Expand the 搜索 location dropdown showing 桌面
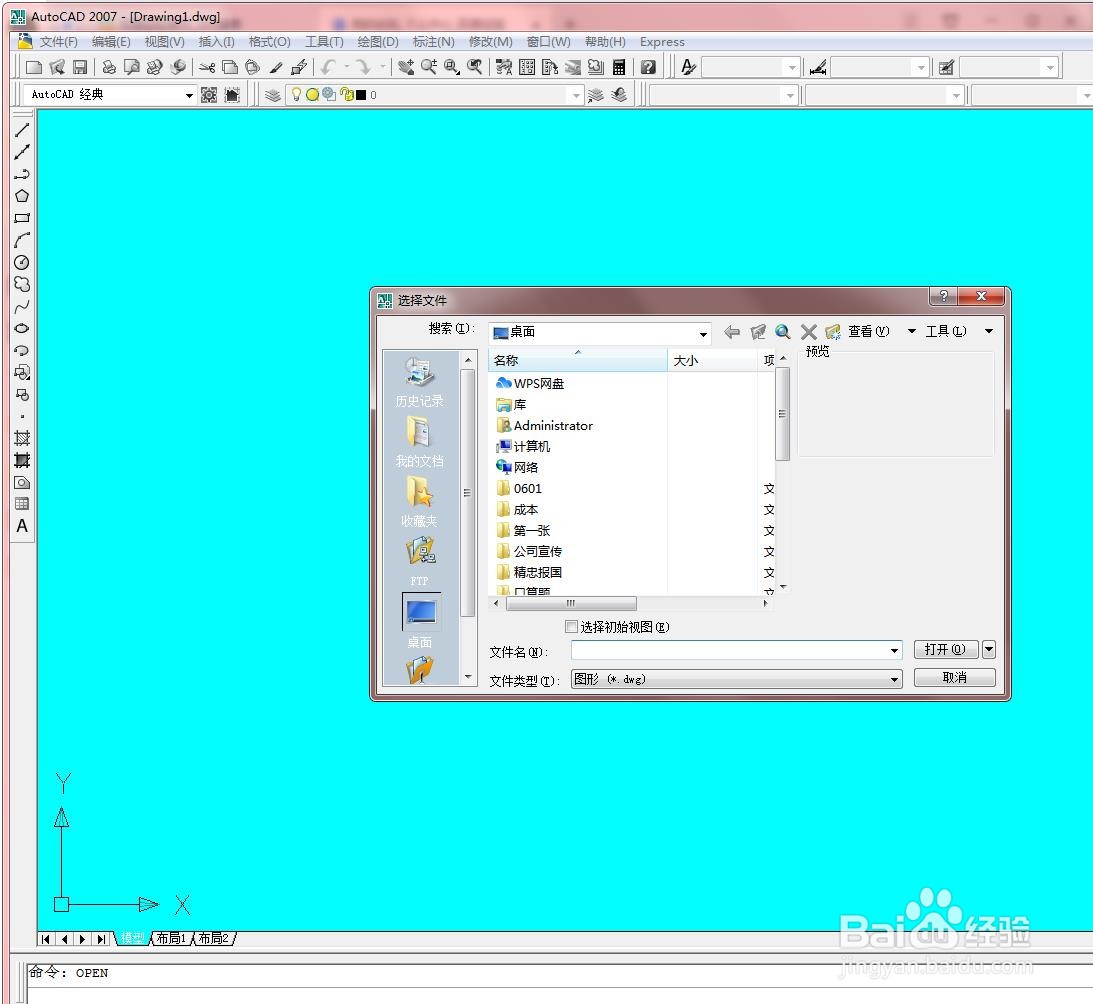1093x1004 pixels. click(703, 333)
